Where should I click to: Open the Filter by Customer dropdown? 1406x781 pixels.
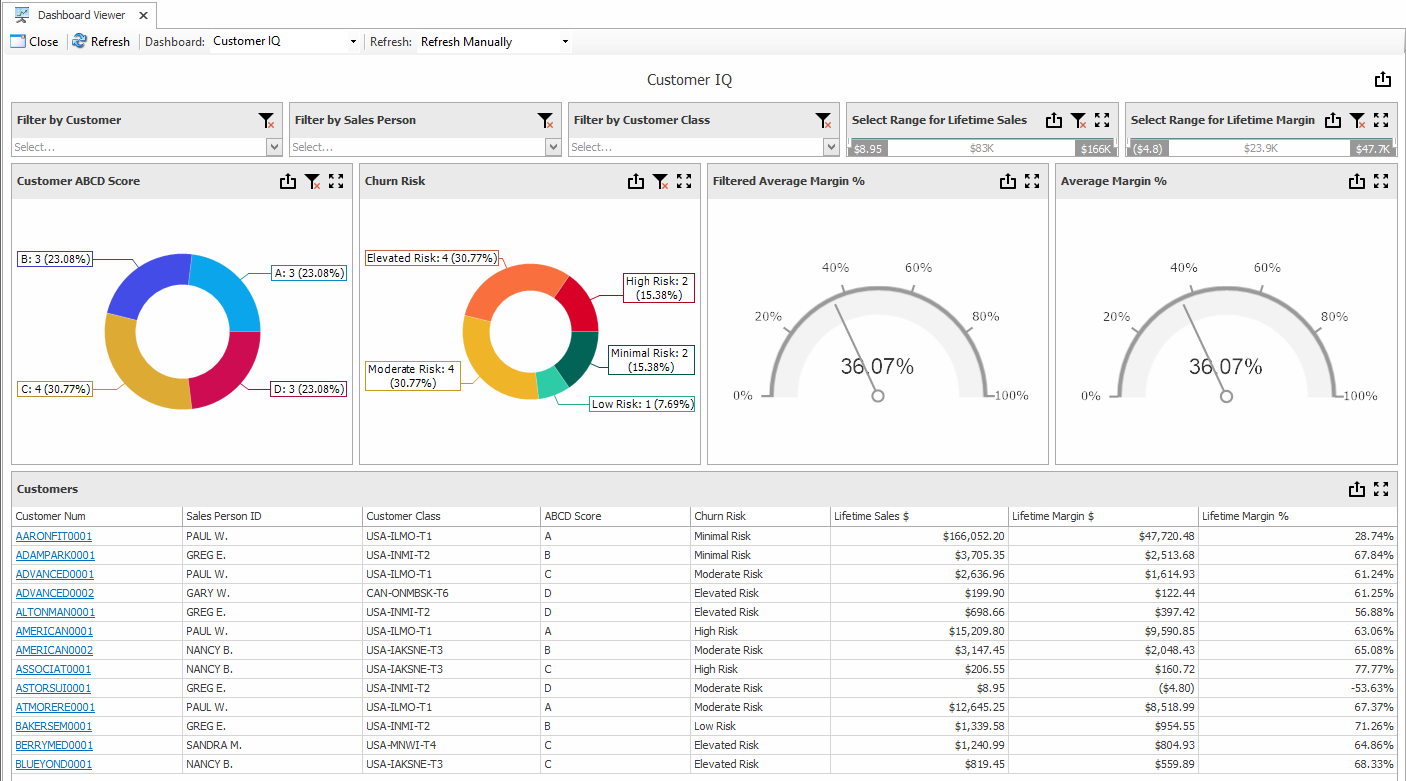point(275,147)
